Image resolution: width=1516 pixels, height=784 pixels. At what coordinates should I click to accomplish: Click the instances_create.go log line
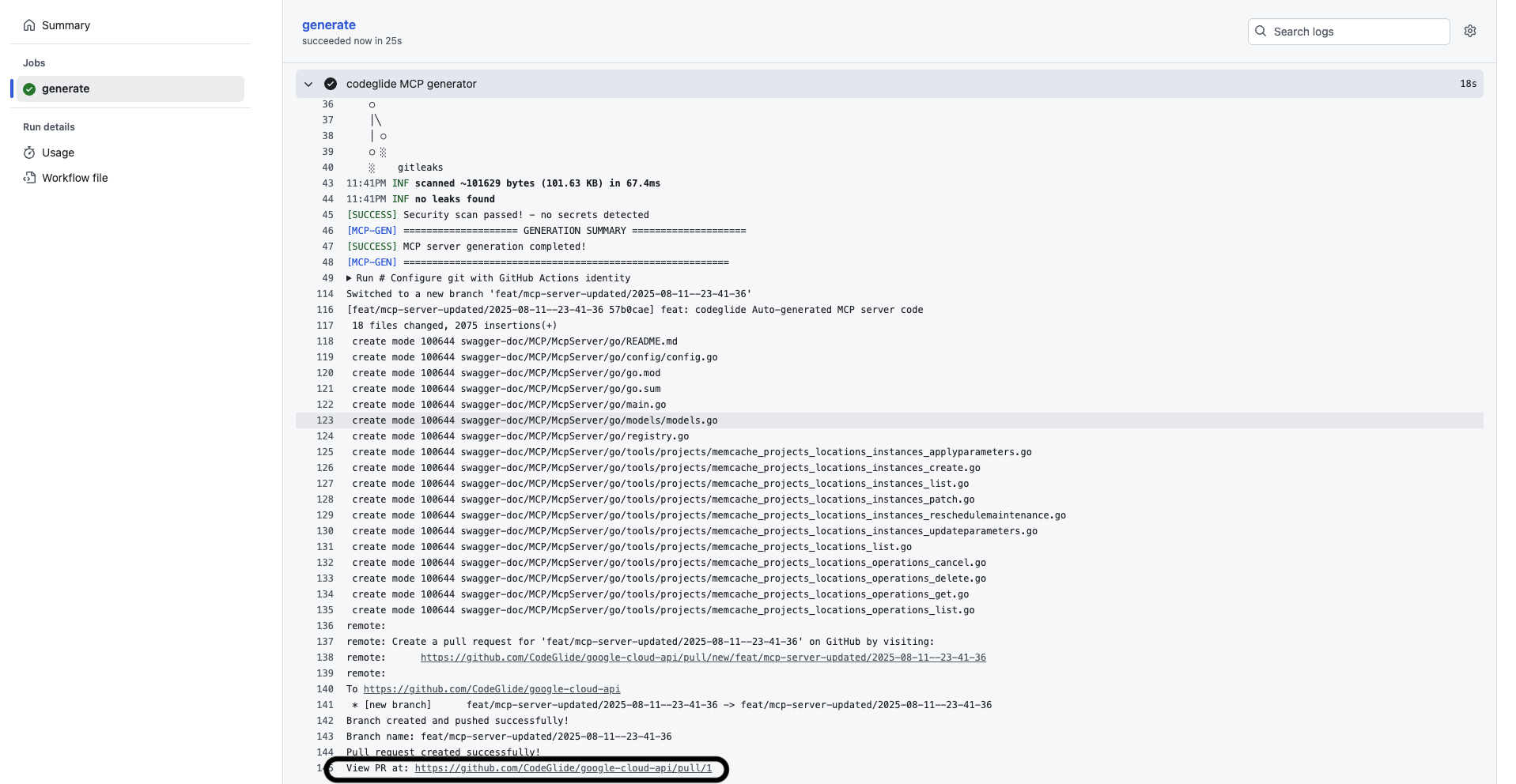tap(666, 468)
